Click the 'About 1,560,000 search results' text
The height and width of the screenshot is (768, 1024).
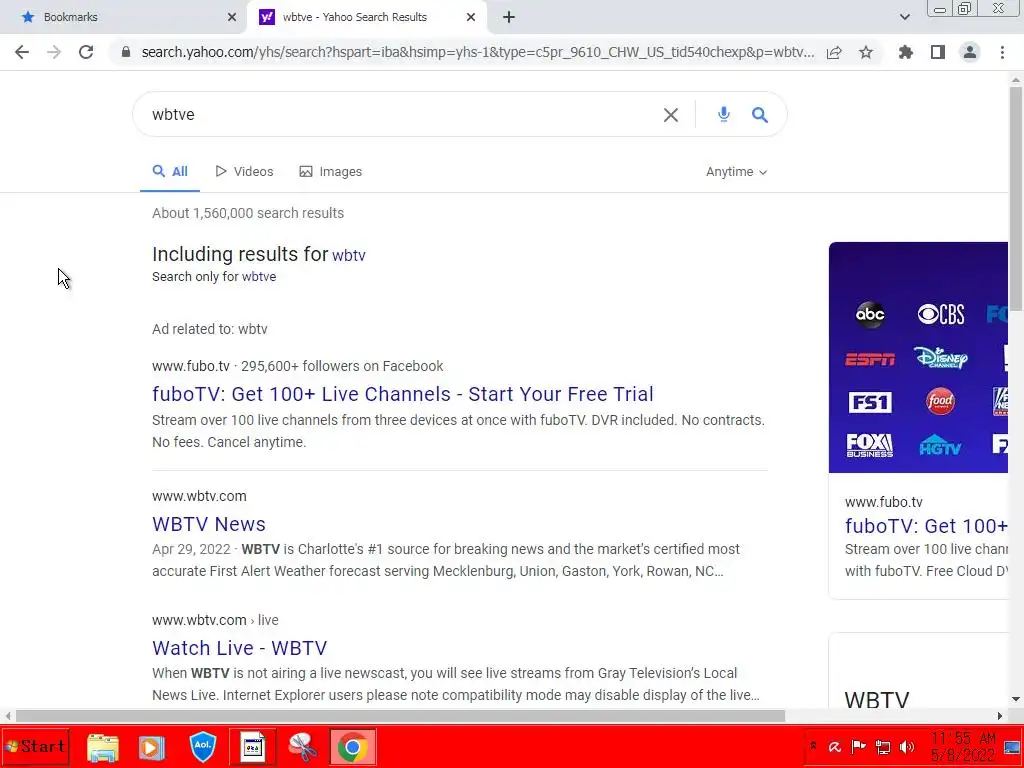coord(248,213)
